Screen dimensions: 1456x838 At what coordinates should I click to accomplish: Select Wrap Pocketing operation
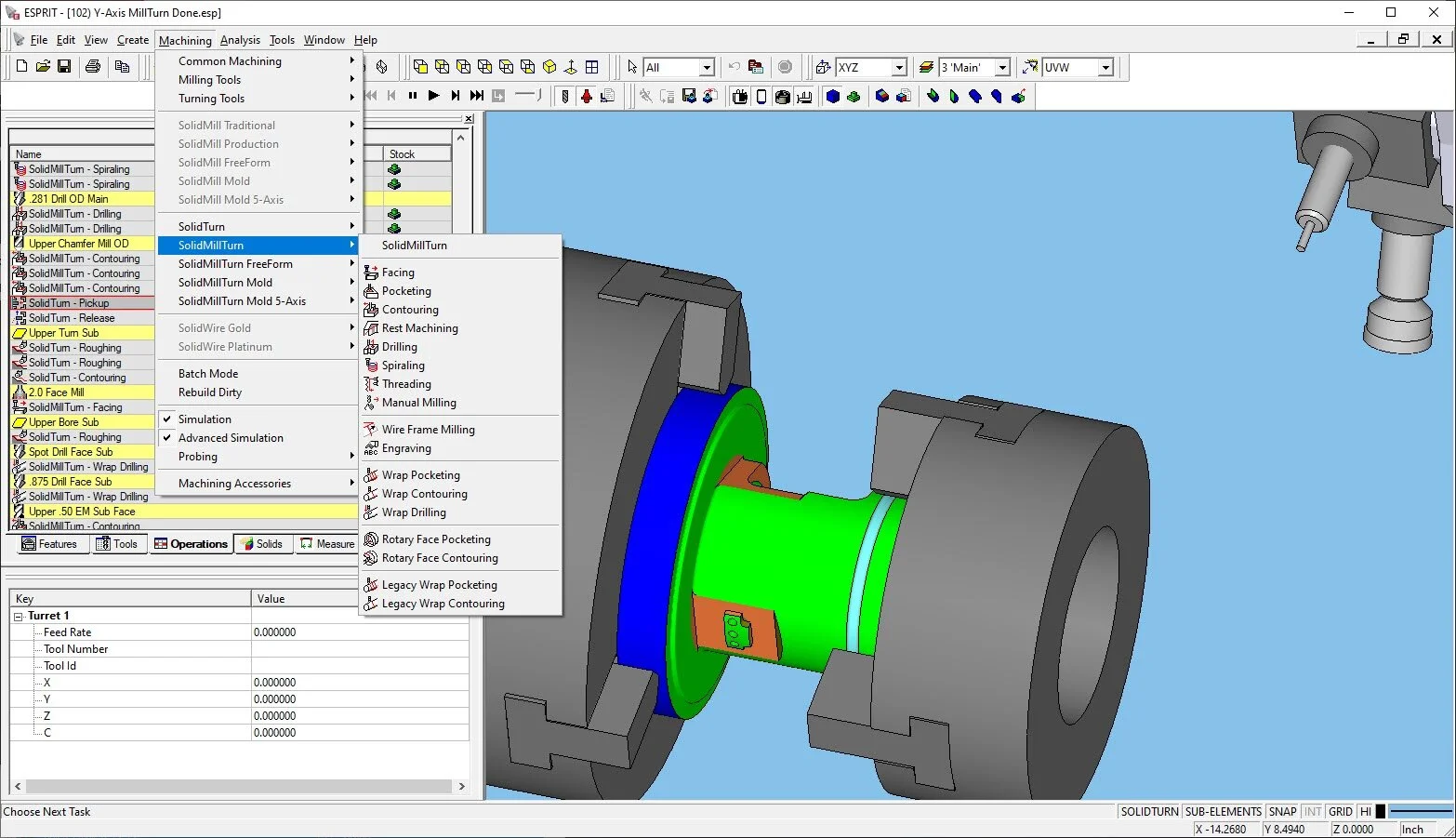point(460,475)
